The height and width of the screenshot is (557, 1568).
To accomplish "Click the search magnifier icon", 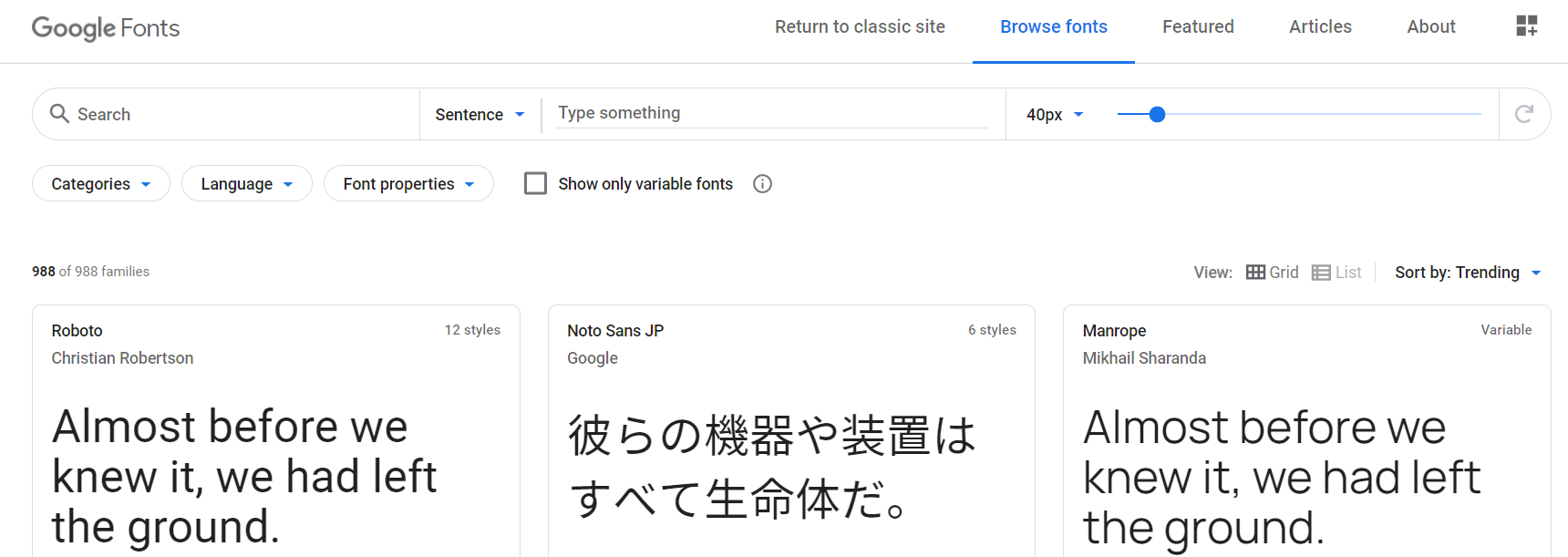I will tap(59, 114).
